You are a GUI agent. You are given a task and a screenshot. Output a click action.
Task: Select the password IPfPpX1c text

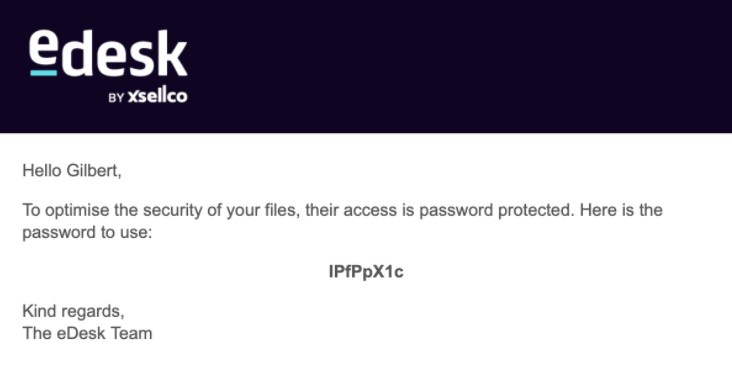pos(366,272)
